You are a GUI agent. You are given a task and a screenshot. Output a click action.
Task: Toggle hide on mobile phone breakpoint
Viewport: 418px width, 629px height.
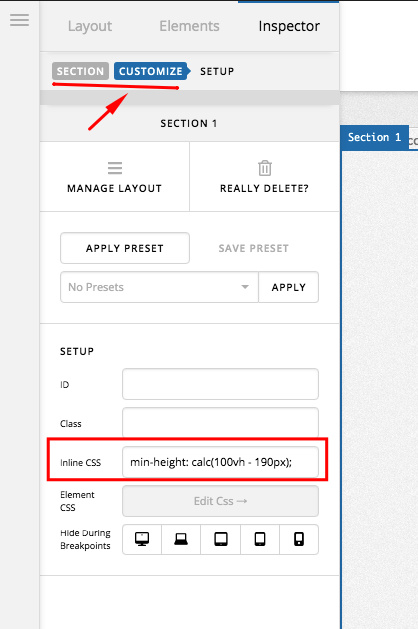pos(299,539)
